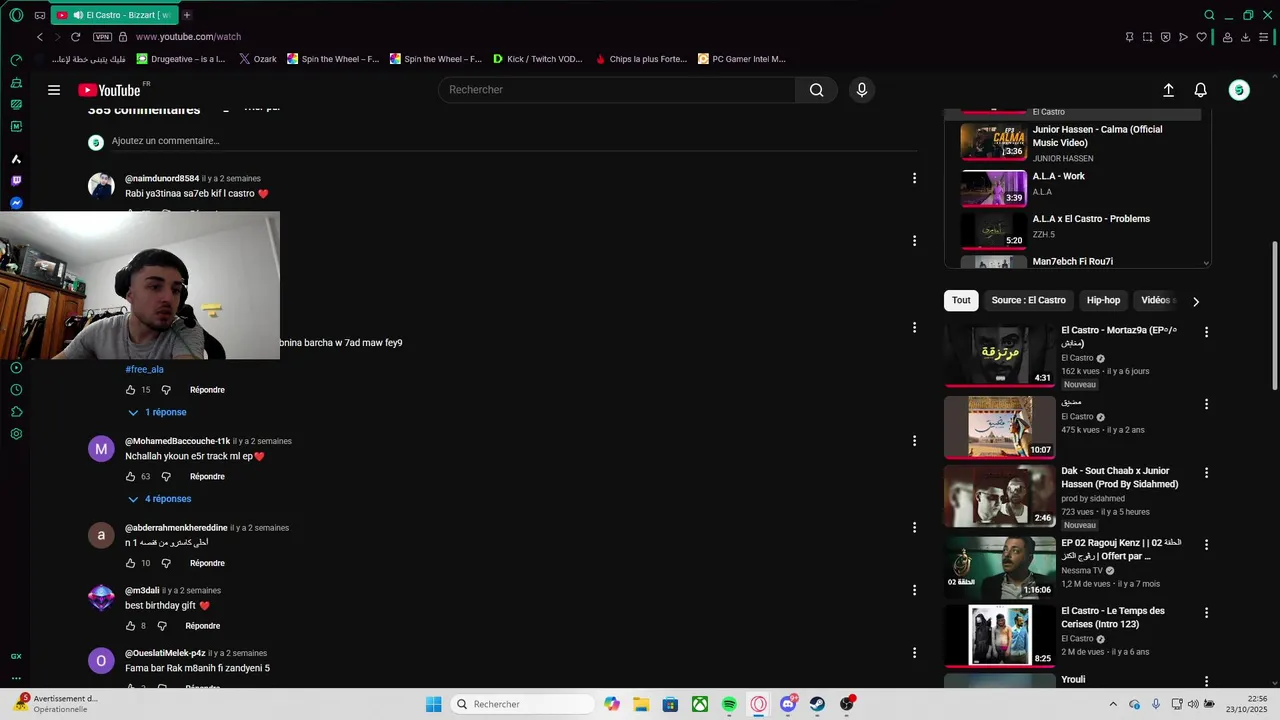Open the Windows Start menu
Screen dimensions: 1280x720
(x=433, y=704)
